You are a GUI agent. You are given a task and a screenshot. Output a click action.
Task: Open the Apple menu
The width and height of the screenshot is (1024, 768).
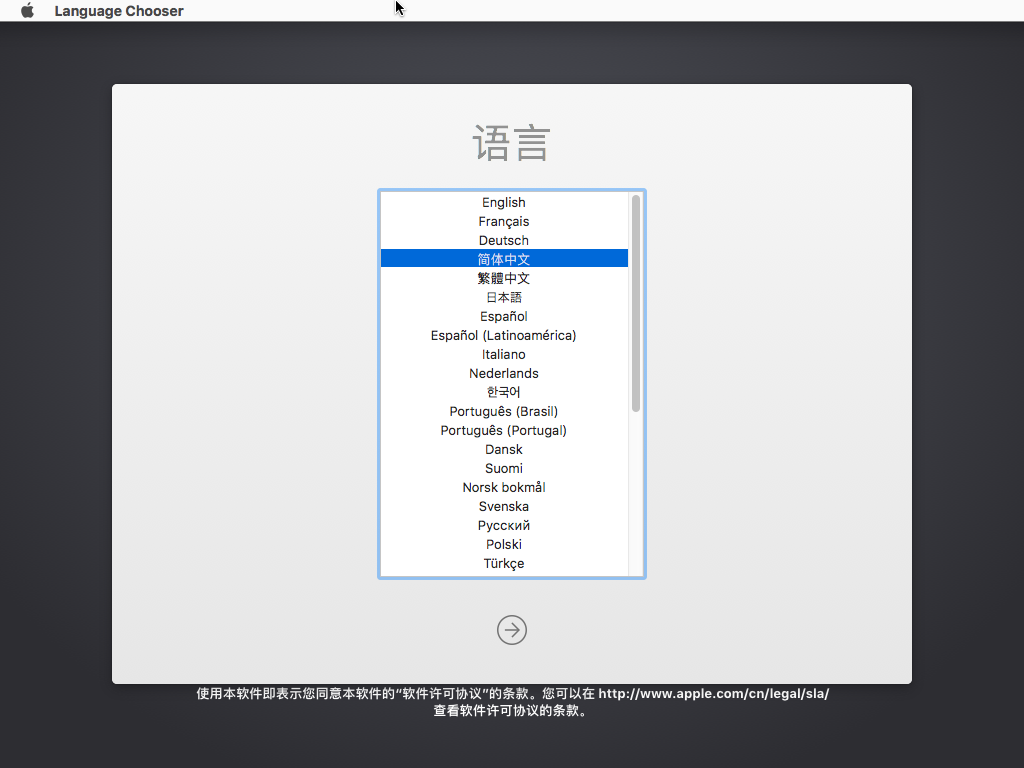27,11
